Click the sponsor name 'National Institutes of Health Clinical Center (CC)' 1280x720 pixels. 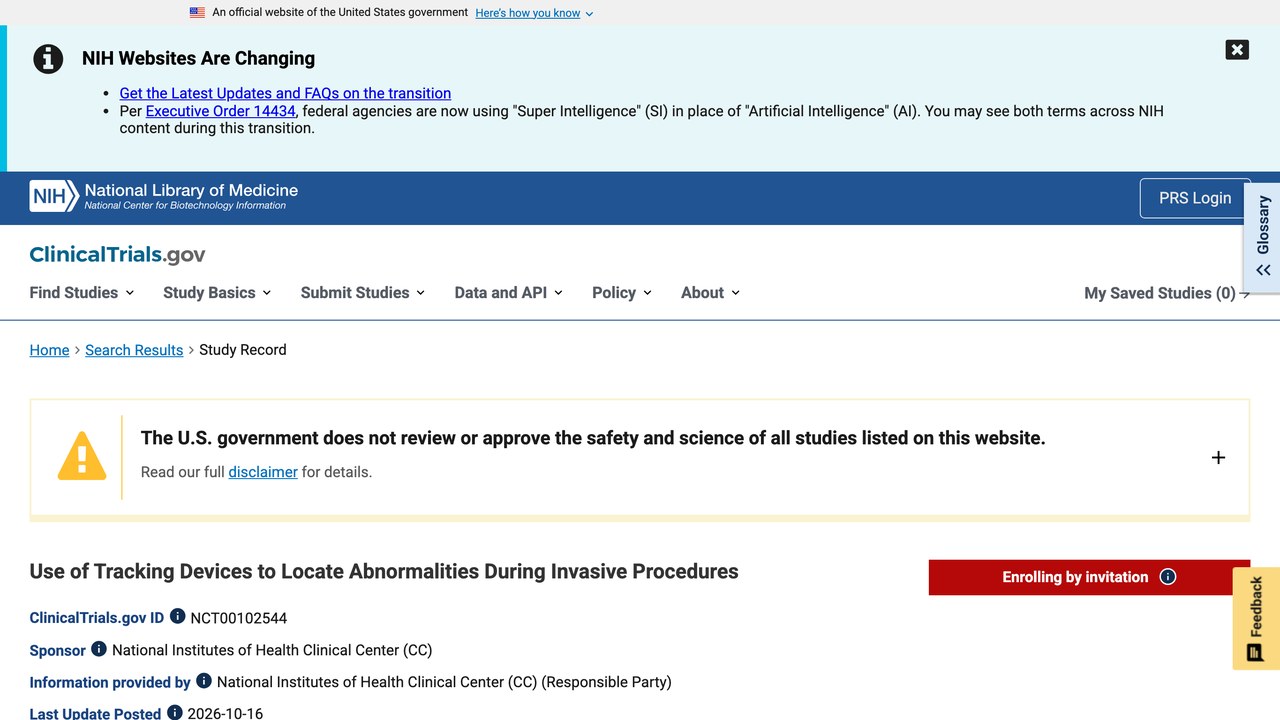click(x=272, y=650)
